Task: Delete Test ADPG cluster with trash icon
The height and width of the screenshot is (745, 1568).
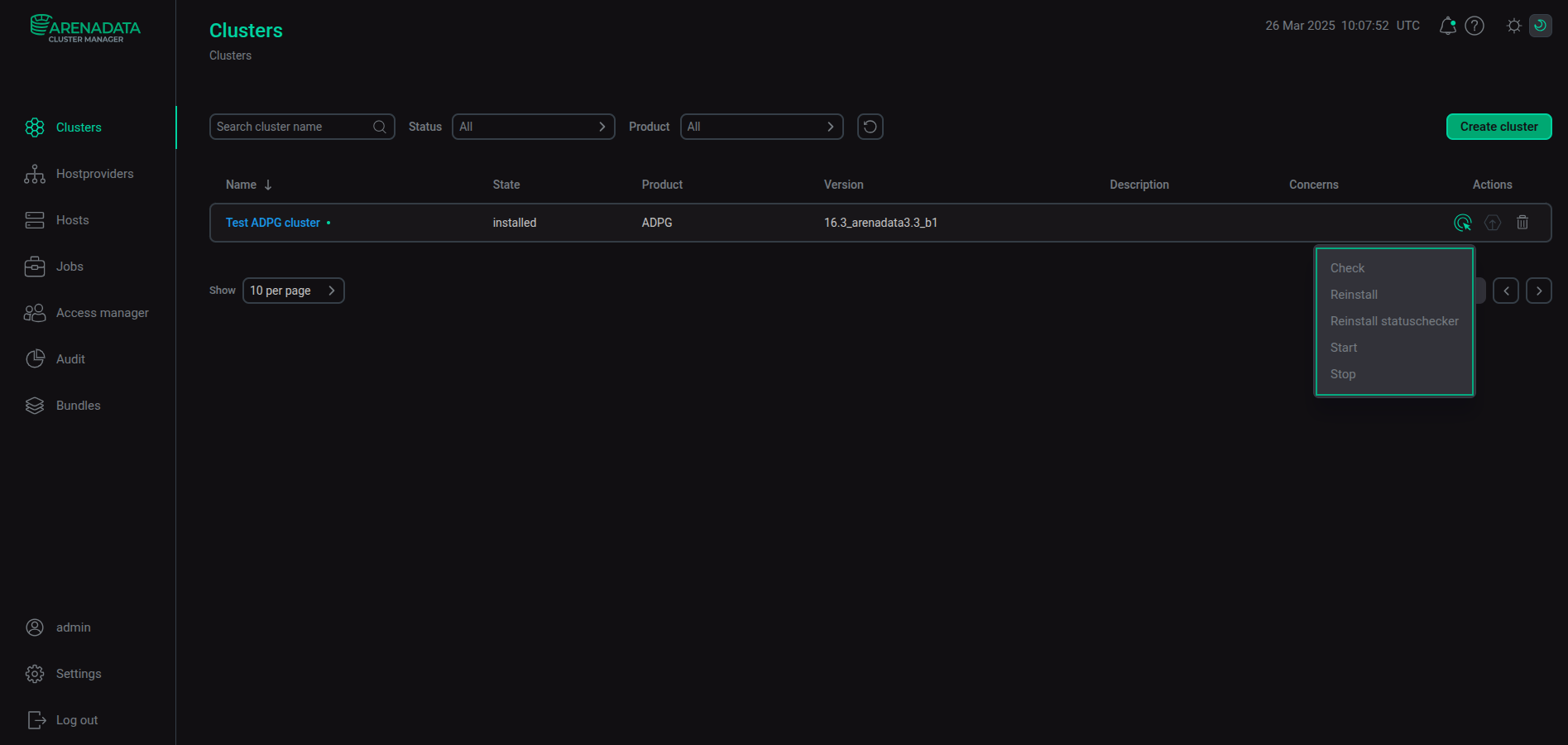Action: click(1522, 223)
